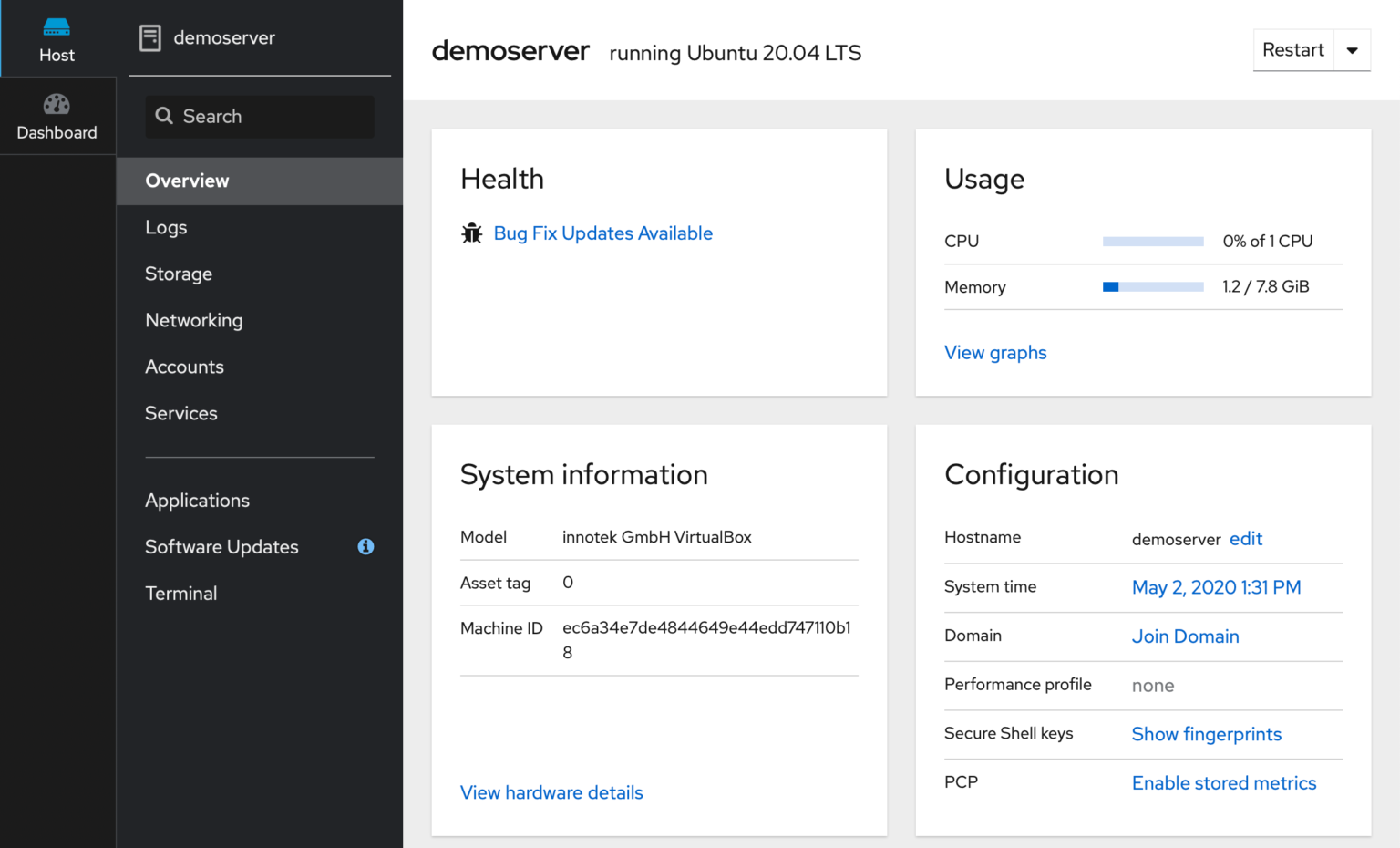Image resolution: width=1400 pixels, height=848 pixels.
Task: Click the search magnifier icon in the sidebar
Action: pyautogui.click(x=164, y=116)
